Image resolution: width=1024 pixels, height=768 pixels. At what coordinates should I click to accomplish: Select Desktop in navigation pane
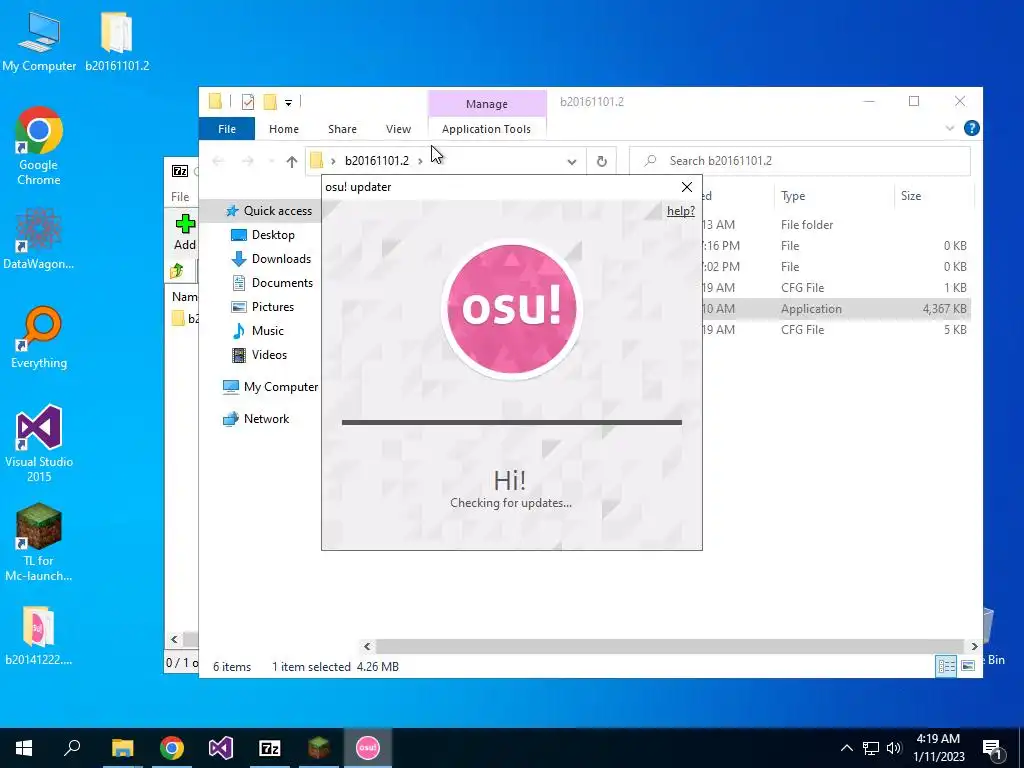point(273,235)
